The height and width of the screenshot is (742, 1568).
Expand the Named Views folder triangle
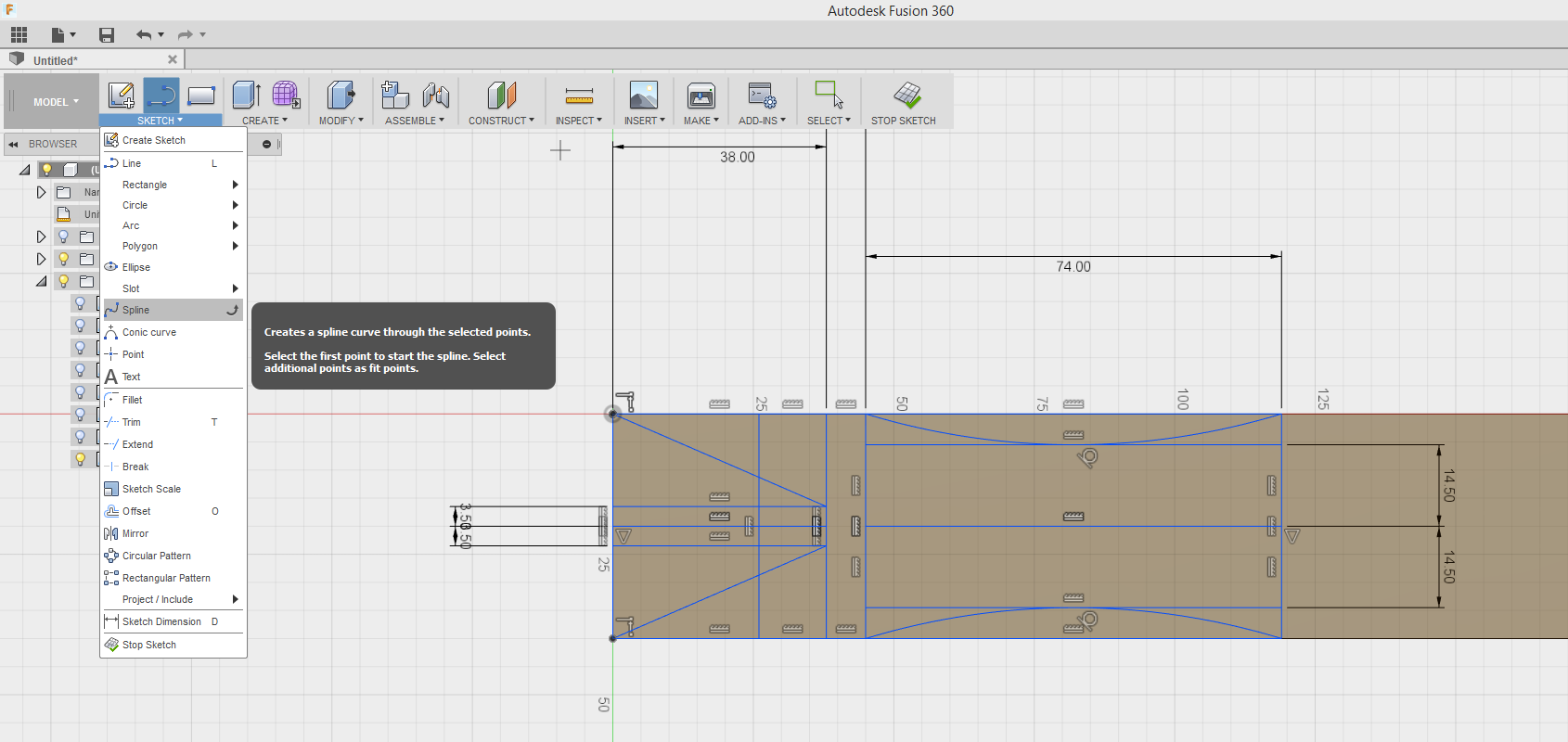[41, 192]
